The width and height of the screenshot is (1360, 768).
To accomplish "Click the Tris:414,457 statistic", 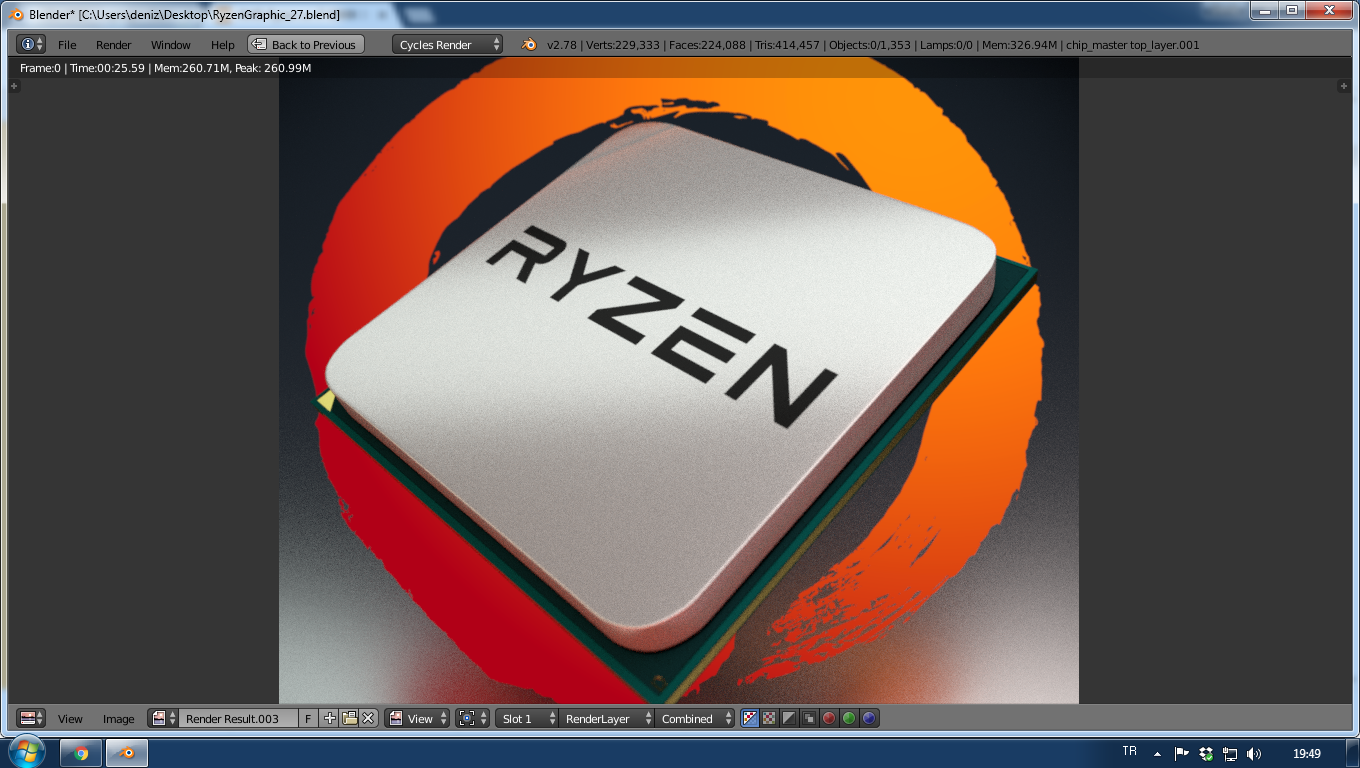I will pyautogui.click(x=787, y=45).
